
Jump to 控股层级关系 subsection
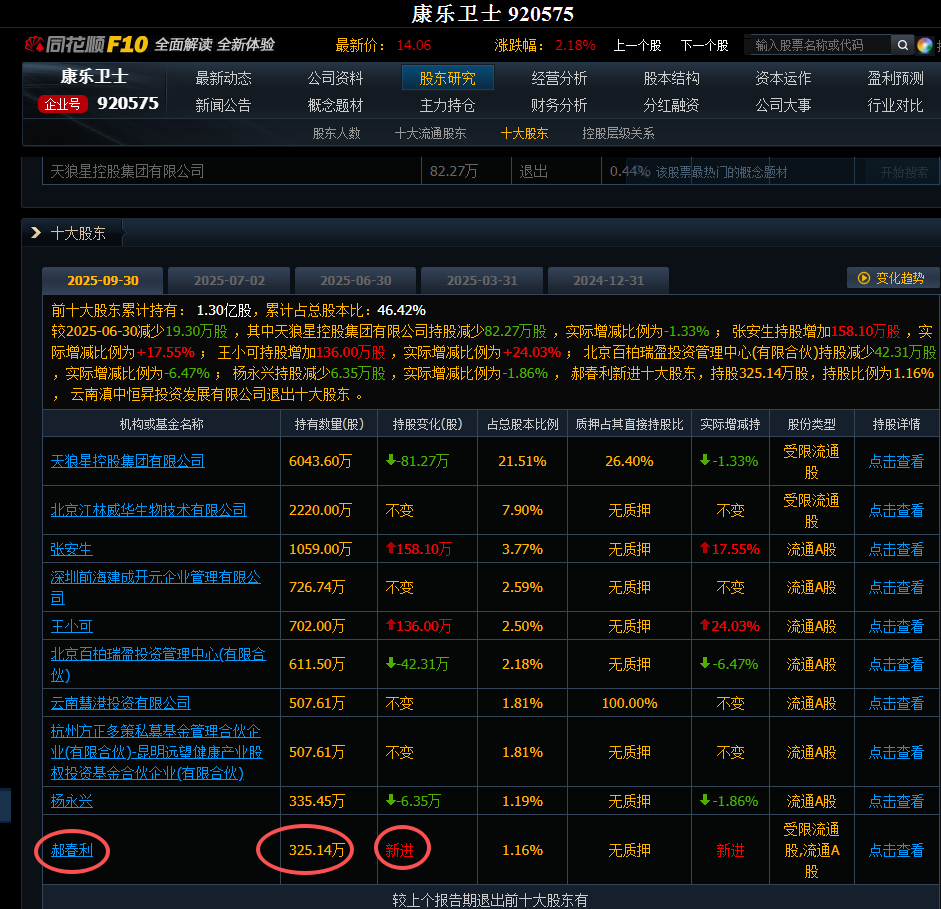[618, 133]
